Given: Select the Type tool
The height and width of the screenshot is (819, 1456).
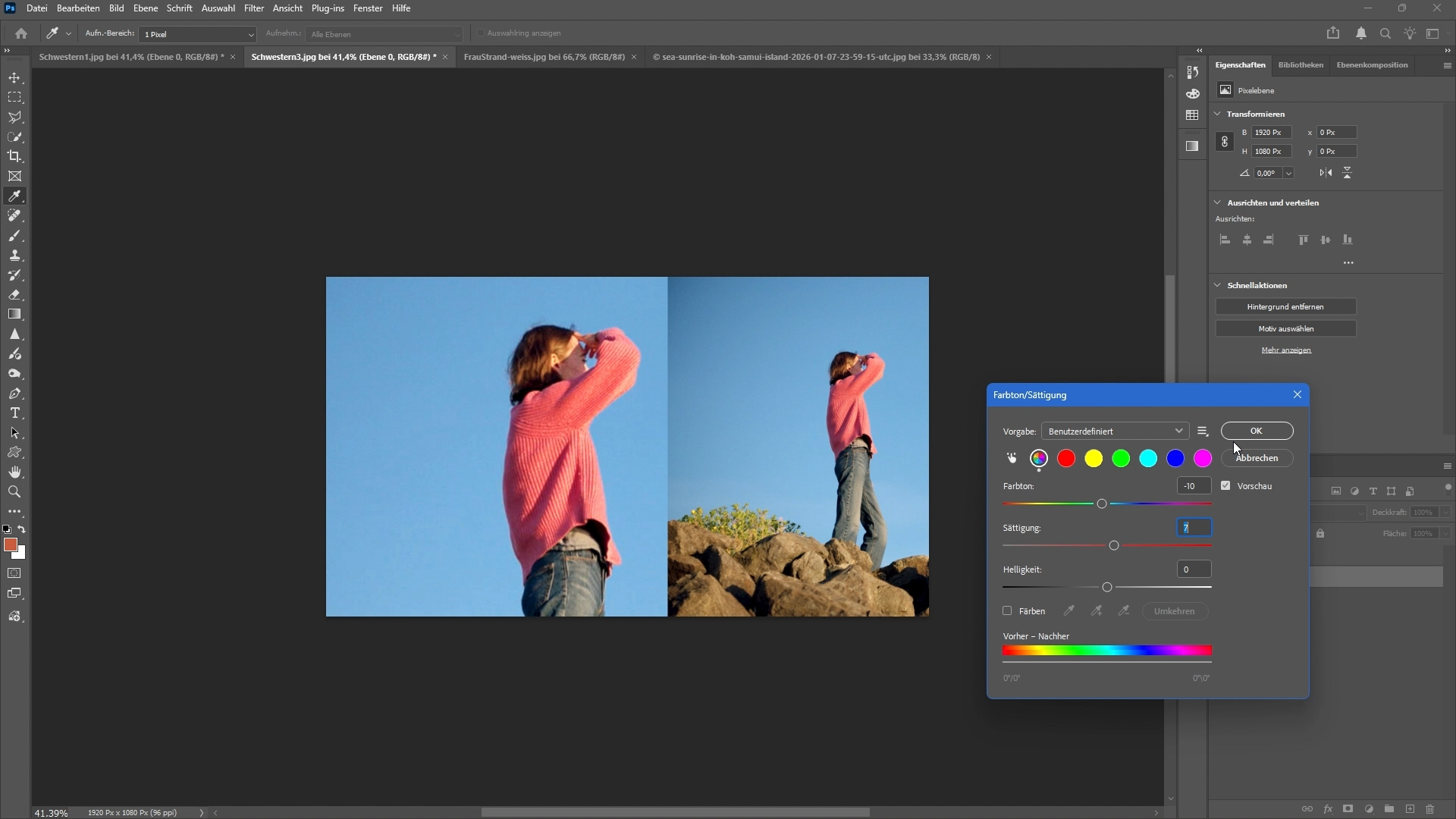Looking at the screenshot, I should (14, 413).
